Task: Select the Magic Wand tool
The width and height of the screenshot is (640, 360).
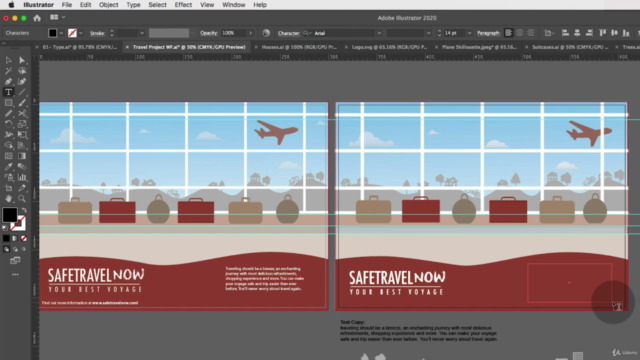Action: pos(9,71)
